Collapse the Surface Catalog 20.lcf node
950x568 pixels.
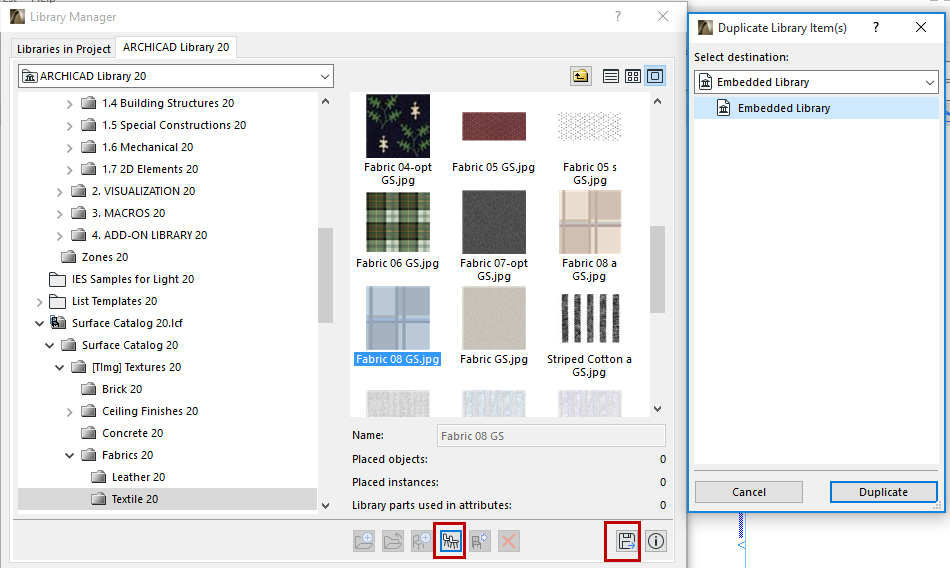coord(39,323)
